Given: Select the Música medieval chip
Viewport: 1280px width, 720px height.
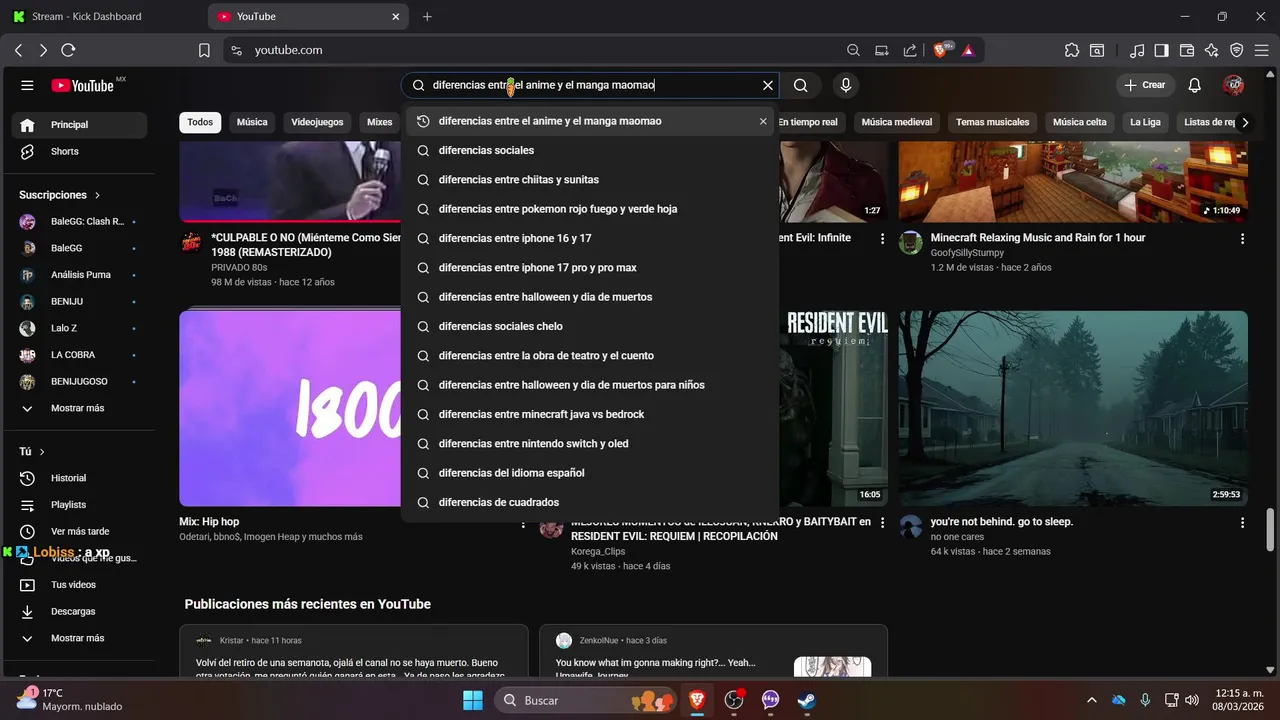Looking at the screenshot, I should tap(897, 122).
